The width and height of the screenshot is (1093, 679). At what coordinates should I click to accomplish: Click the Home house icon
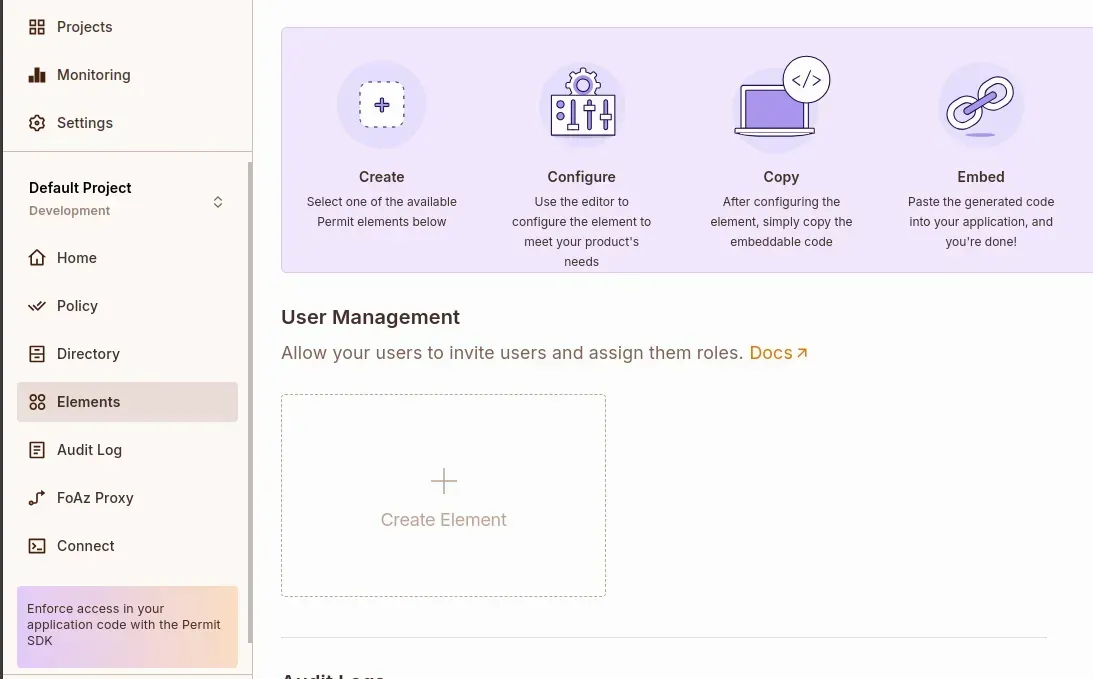(37, 258)
